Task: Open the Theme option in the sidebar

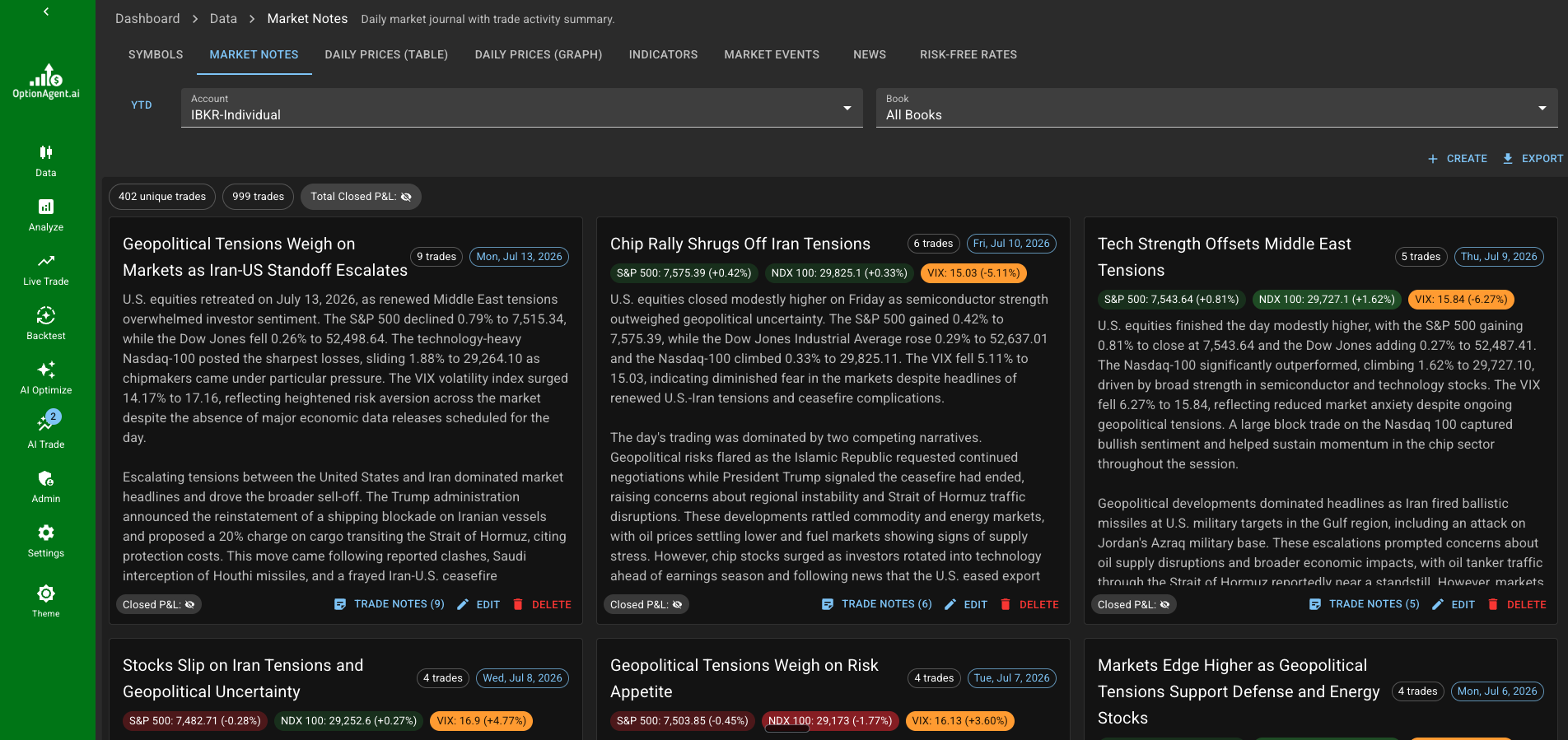Action: point(46,601)
